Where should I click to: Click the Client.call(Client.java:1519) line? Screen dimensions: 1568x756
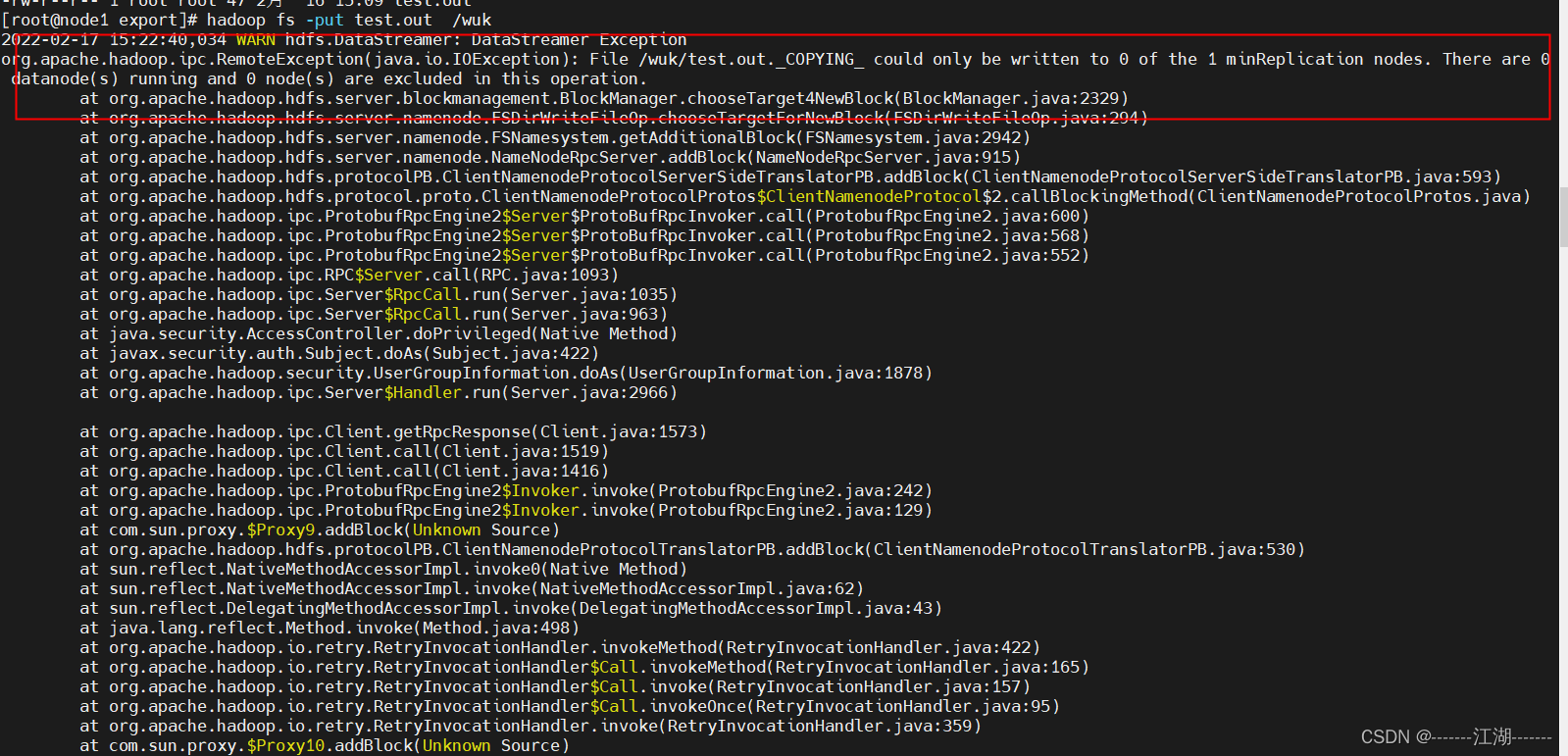coord(344,451)
